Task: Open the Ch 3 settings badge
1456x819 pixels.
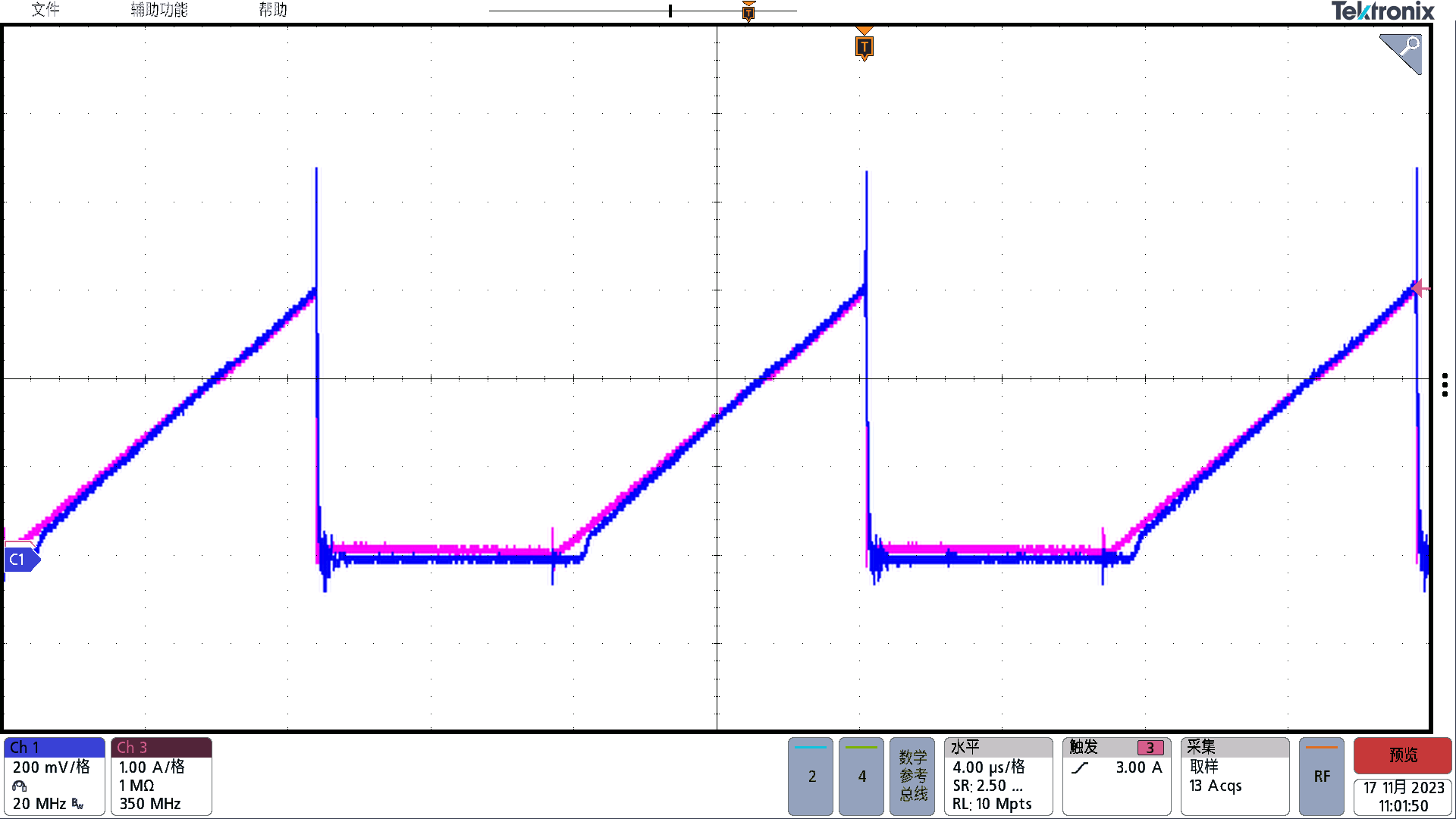Action: [162, 777]
